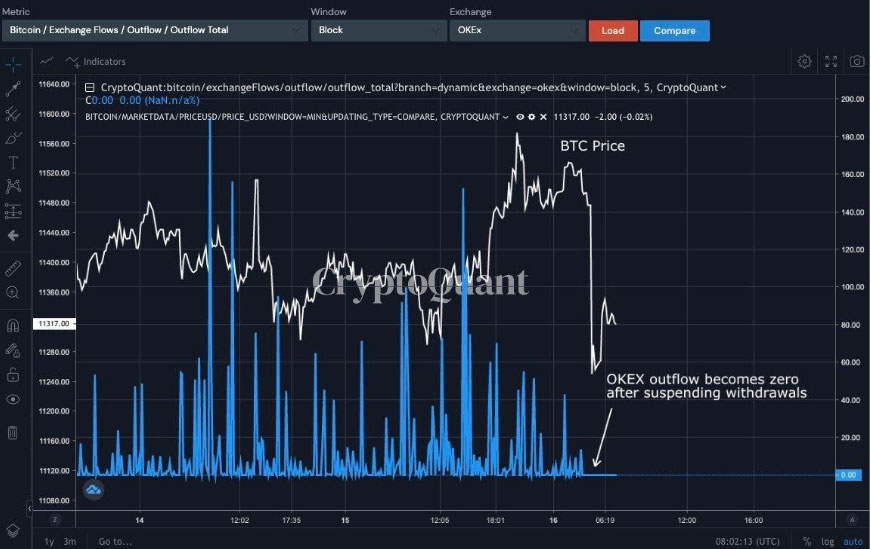Collapse the chart legend box icon
871x549 pixels.
click(x=89, y=87)
